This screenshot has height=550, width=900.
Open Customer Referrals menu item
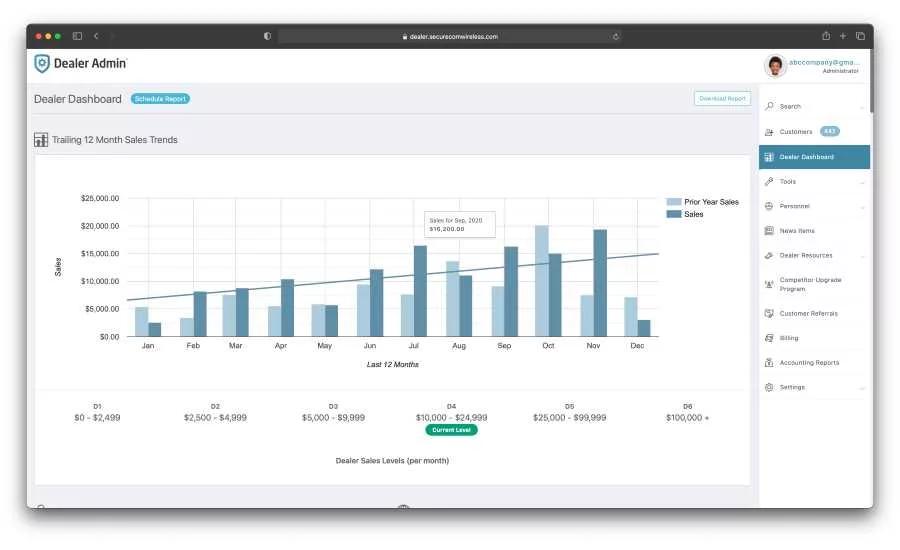814,313
